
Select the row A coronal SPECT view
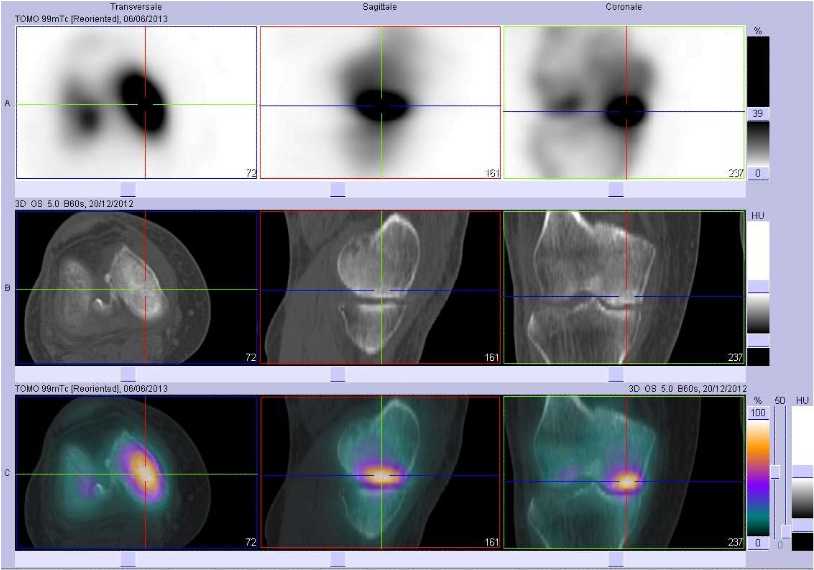pos(624,102)
